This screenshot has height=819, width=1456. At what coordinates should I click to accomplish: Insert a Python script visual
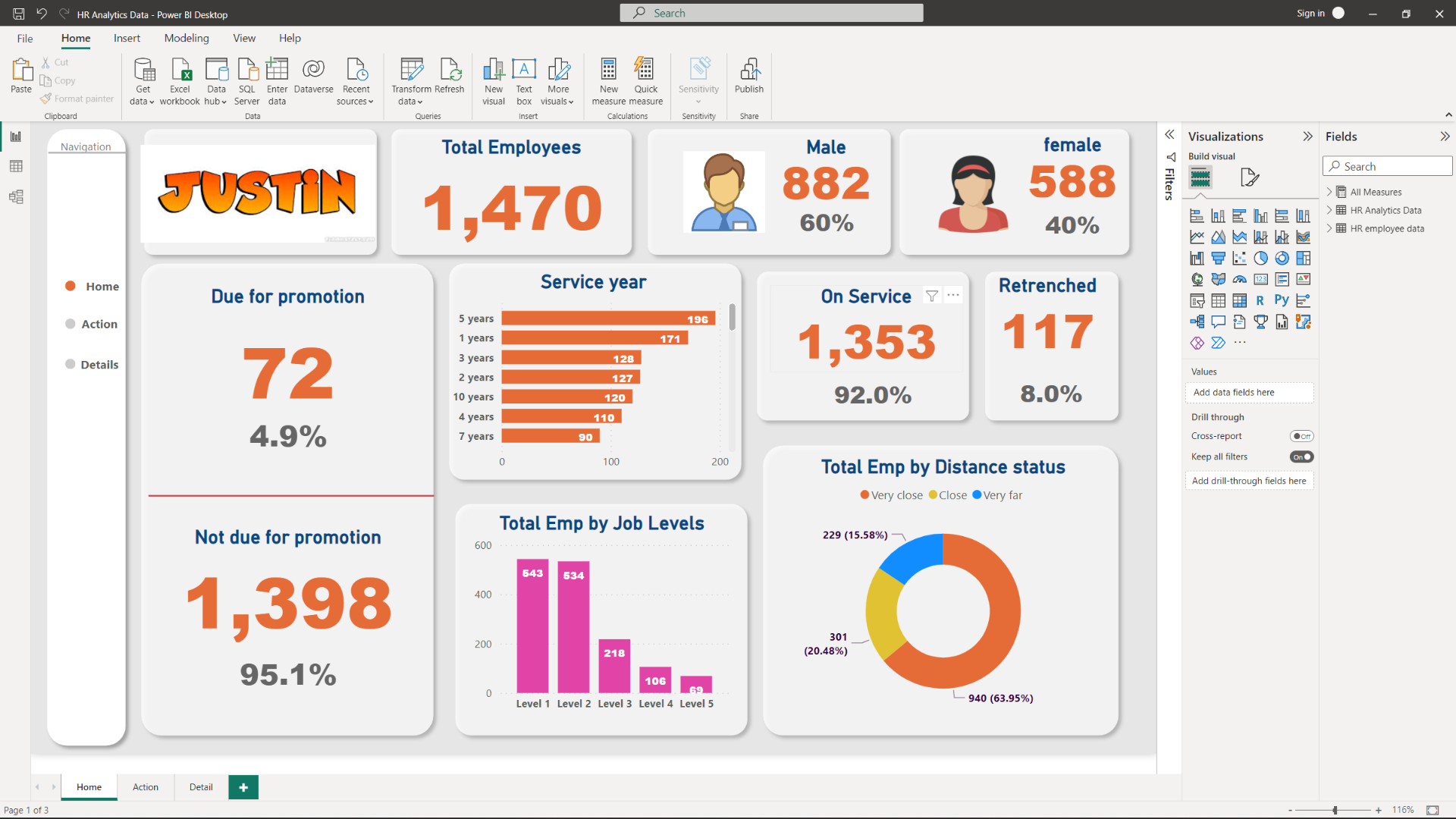click(x=1282, y=300)
